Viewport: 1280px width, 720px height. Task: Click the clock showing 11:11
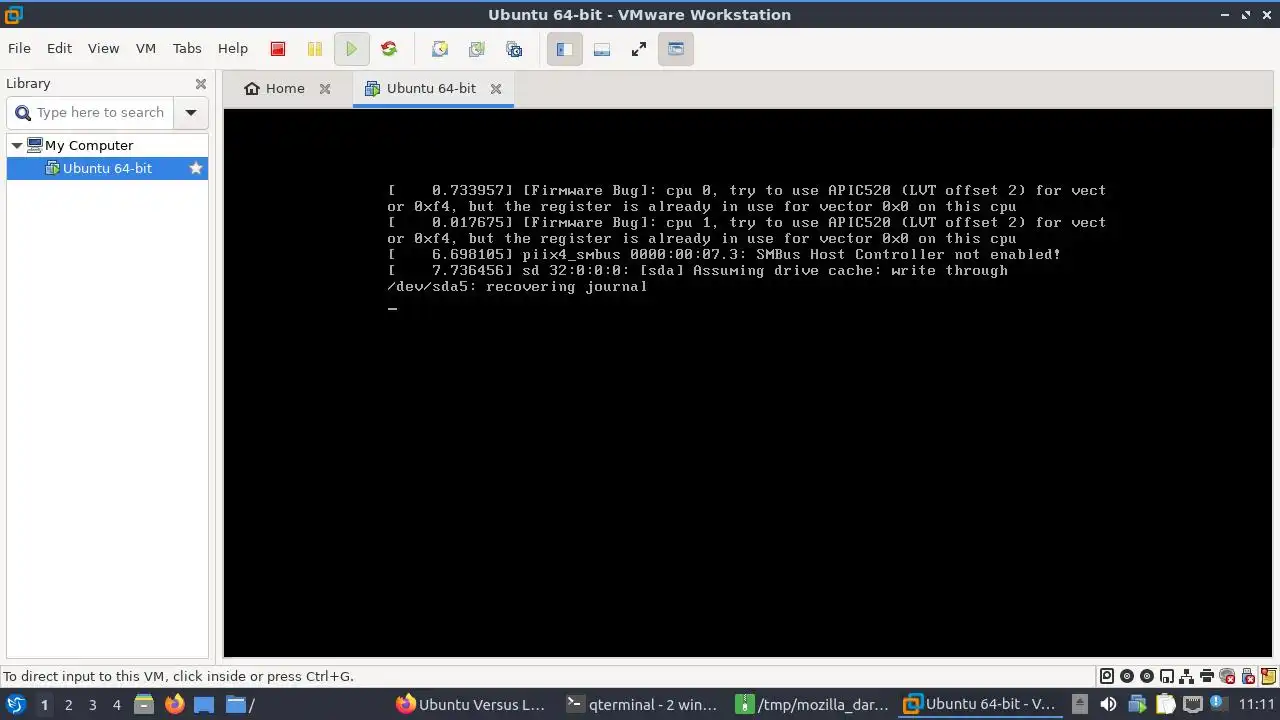tap(1257, 704)
